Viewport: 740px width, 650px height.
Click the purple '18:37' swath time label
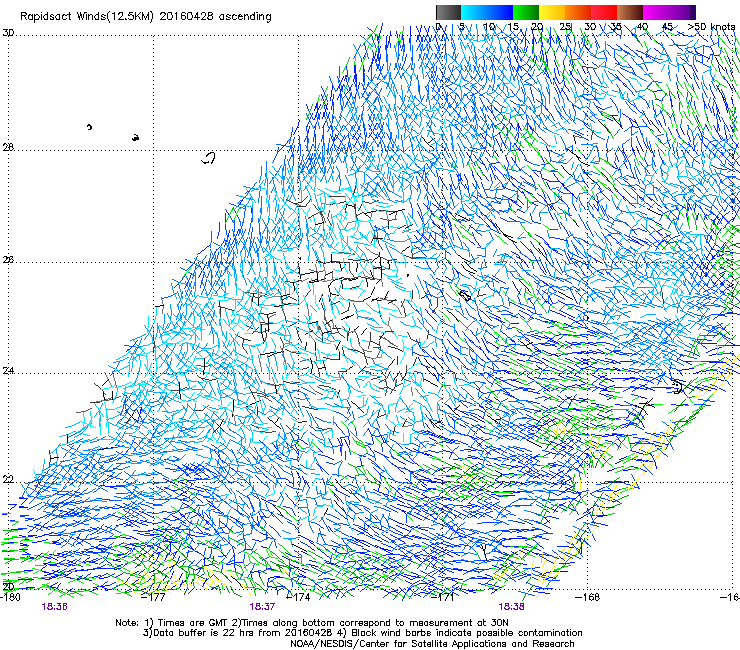[262, 607]
